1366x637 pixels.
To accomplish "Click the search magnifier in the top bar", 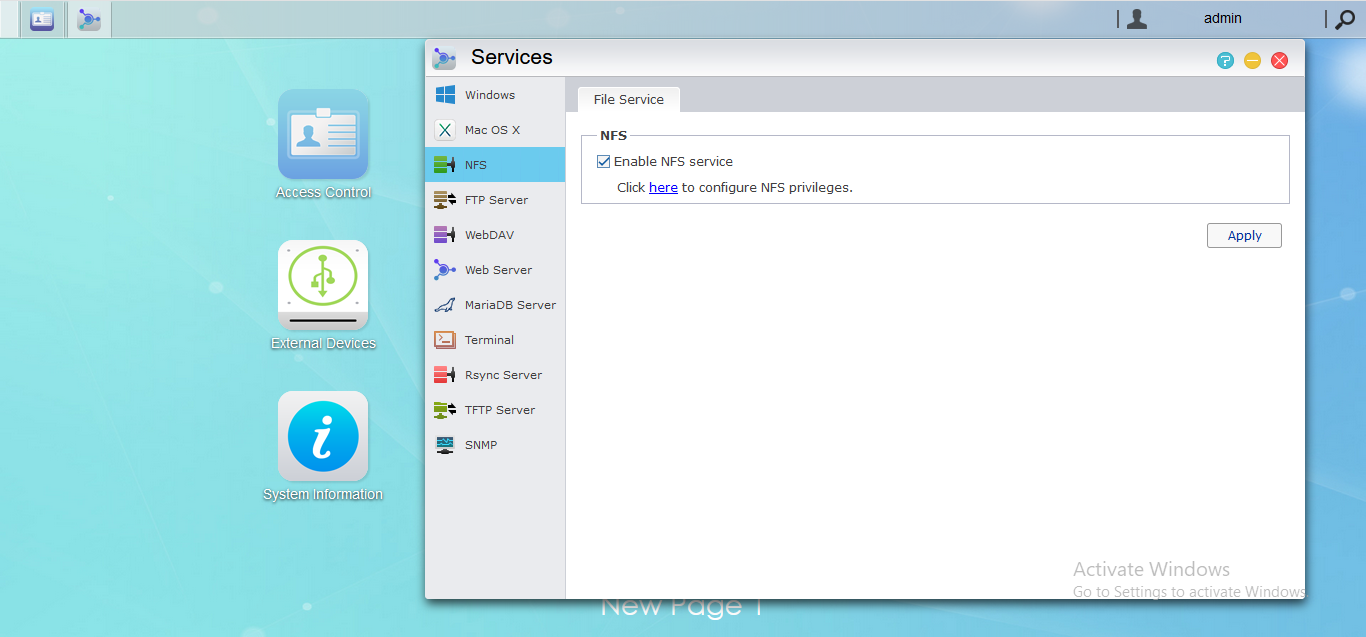I will 1344,18.
